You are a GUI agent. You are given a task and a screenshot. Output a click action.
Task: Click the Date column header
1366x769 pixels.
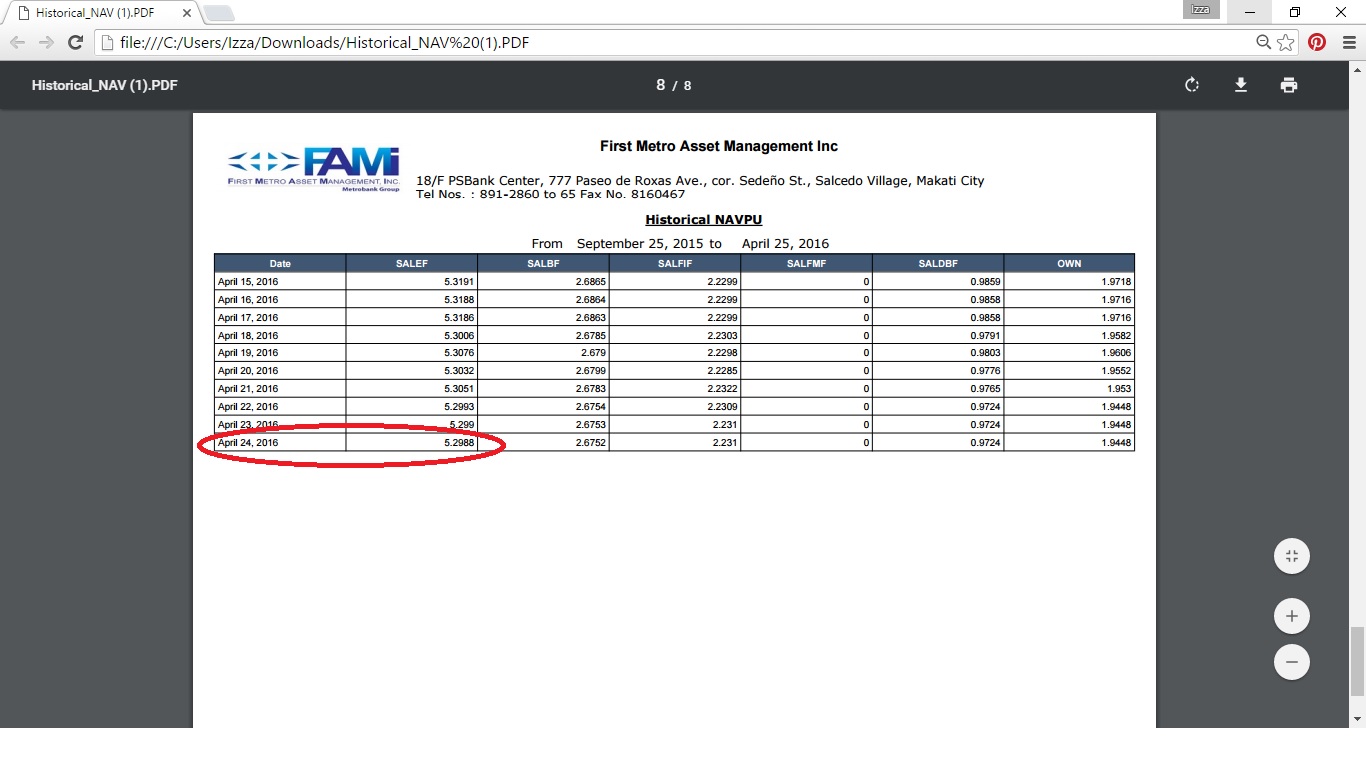280,264
